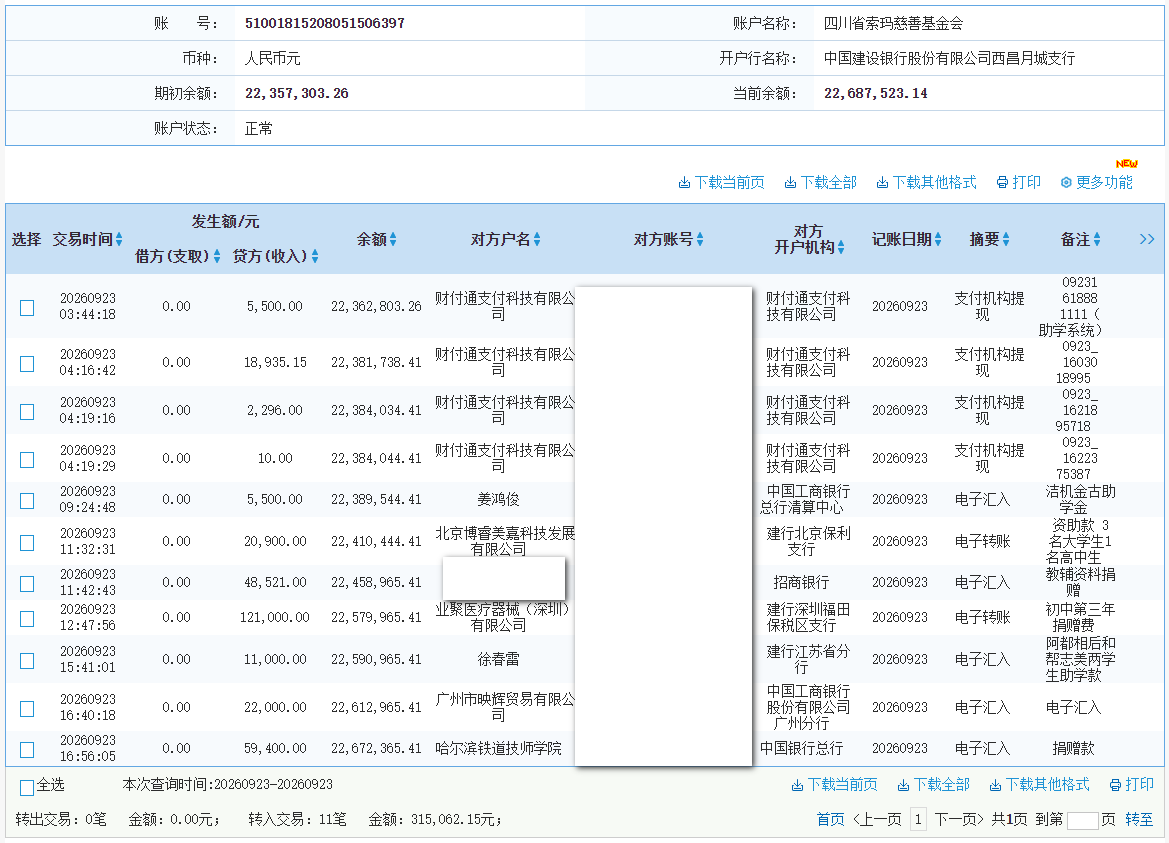1169x843 pixels.
Task: Click top 下载全部 download link
Action: [820, 183]
